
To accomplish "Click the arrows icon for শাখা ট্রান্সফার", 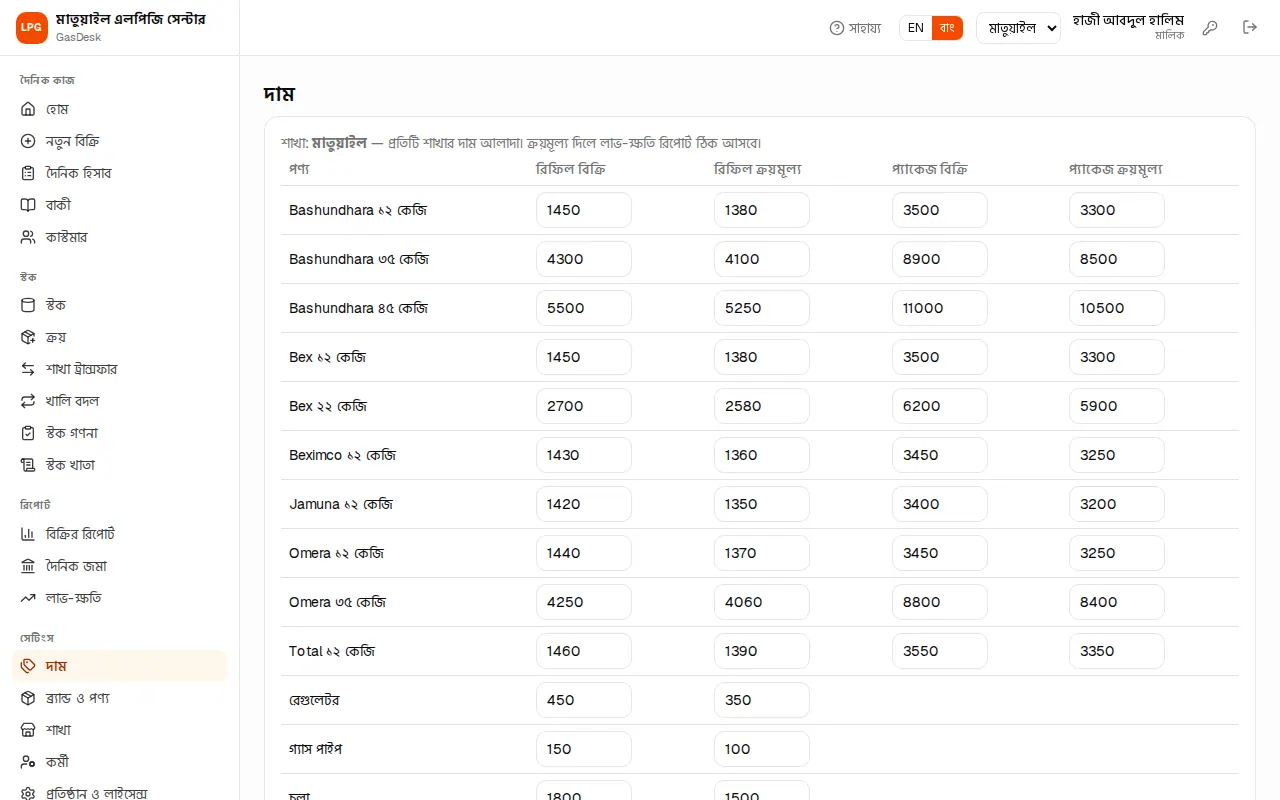I will (x=28, y=369).
